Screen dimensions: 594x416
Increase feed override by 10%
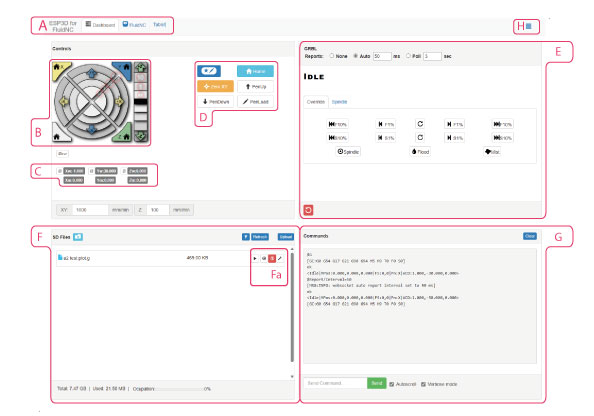point(502,124)
